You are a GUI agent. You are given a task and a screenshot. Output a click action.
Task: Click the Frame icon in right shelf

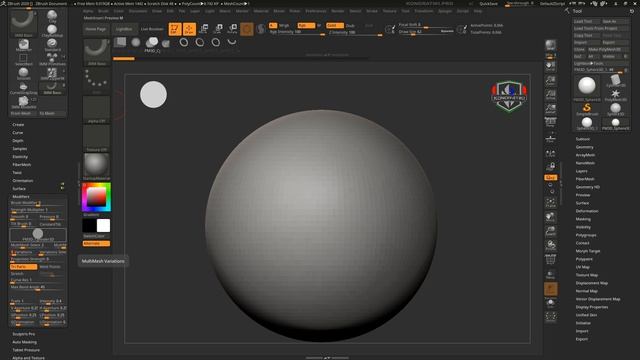(x=551, y=203)
